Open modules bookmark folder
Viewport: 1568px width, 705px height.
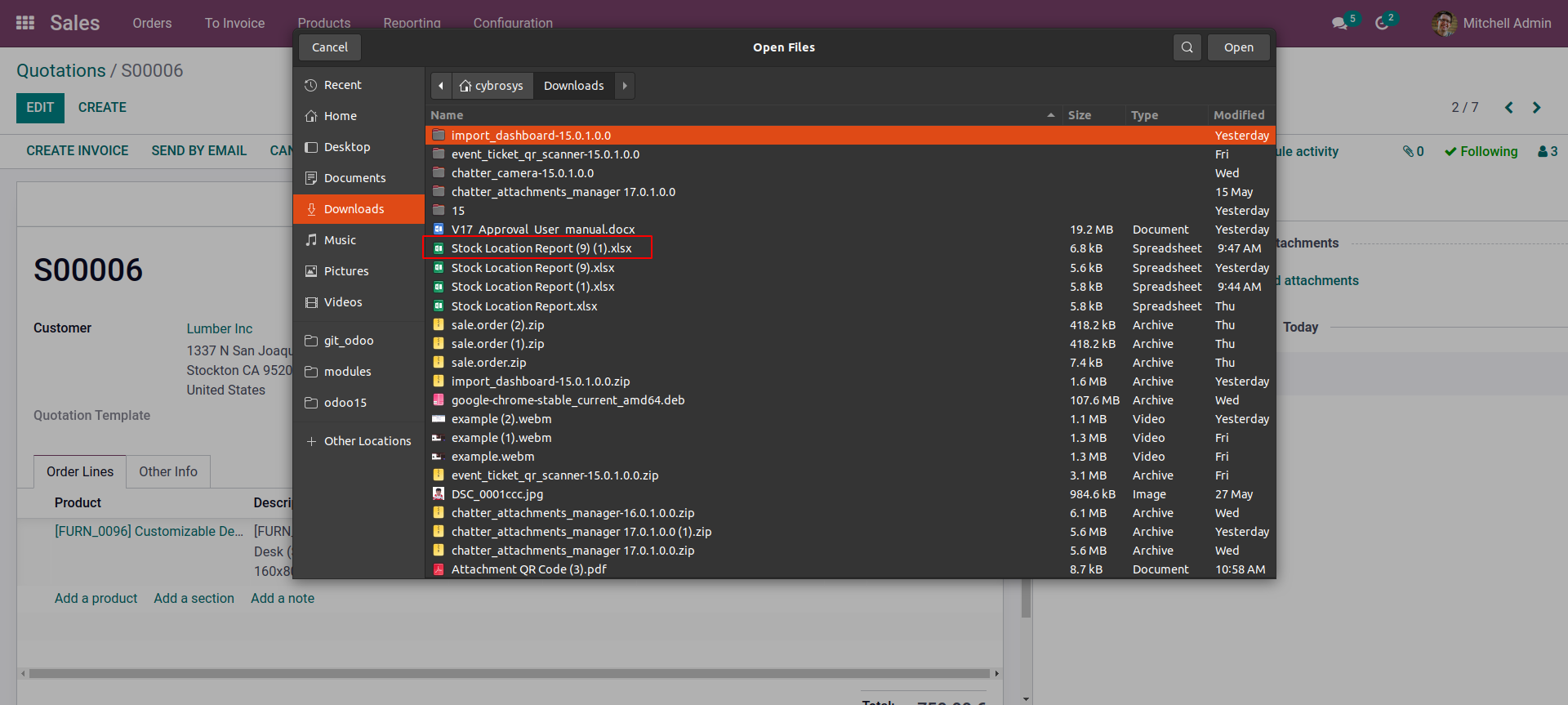(x=359, y=372)
